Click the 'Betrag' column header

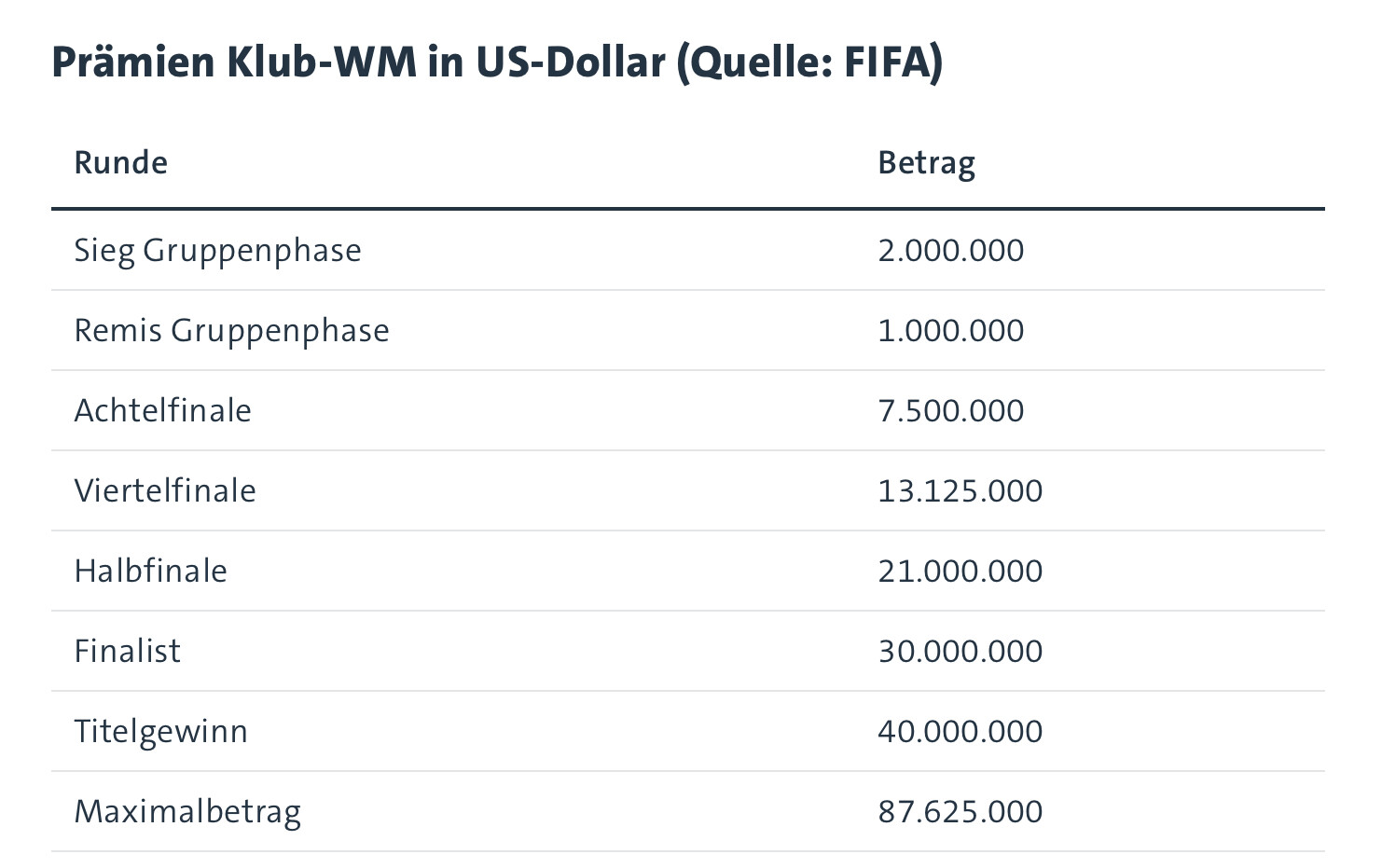[926, 163]
